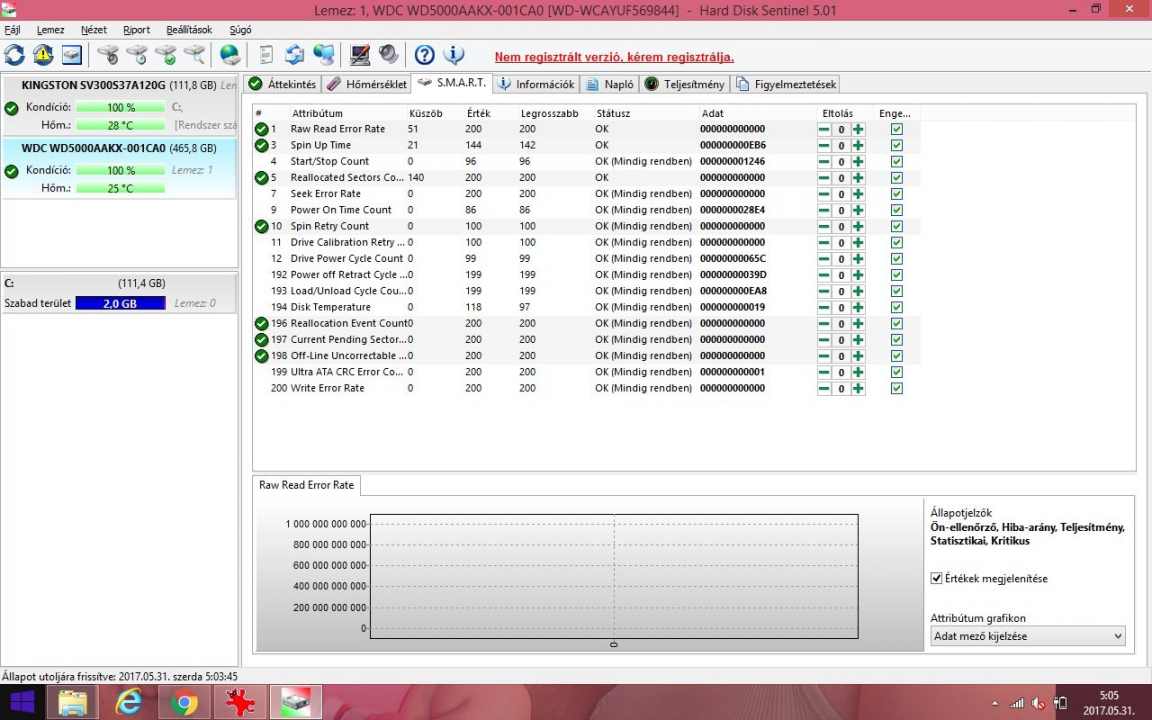Screen dimensions: 1152x720
Task: Click the Nem regisztrált verzió registration link
Action: (x=614, y=57)
